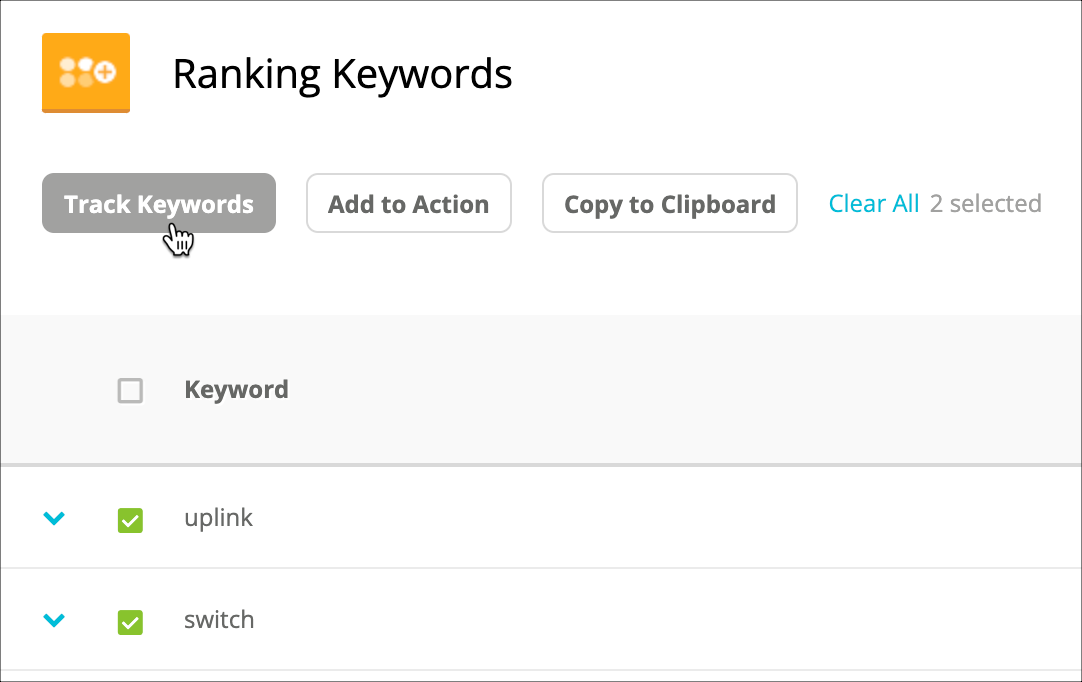The image size is (1082, 682).
Task: Click empty space in the switch row
Action: (650, 620)
